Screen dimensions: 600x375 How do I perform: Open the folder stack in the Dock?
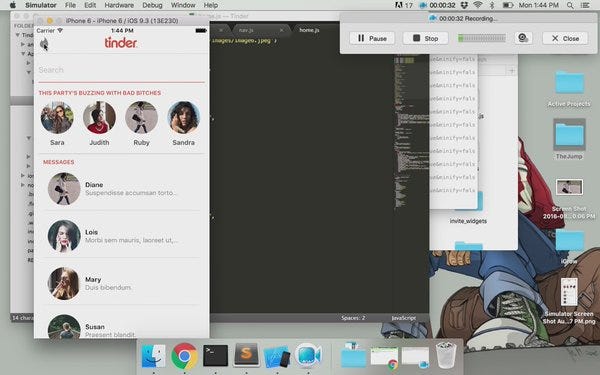pos(353,355)
